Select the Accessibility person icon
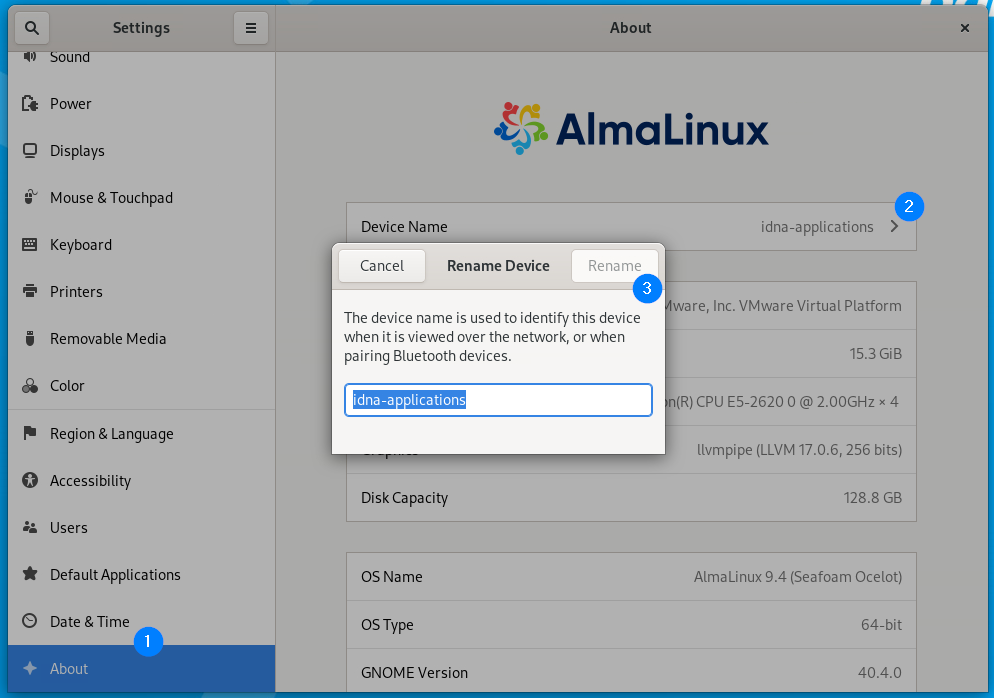The image size is (994, 698). coord(30,480)
